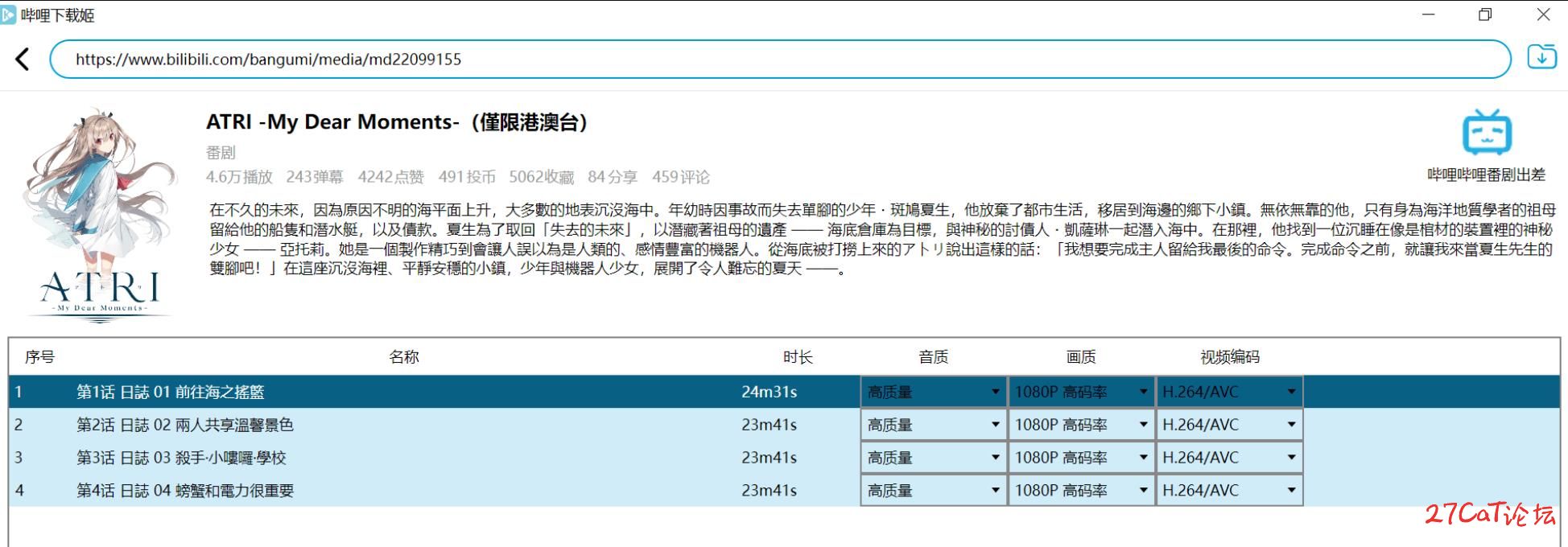Open audio quality dropdown for episode 1
This screenshot has width=1568, height=547.
[933, 392]
